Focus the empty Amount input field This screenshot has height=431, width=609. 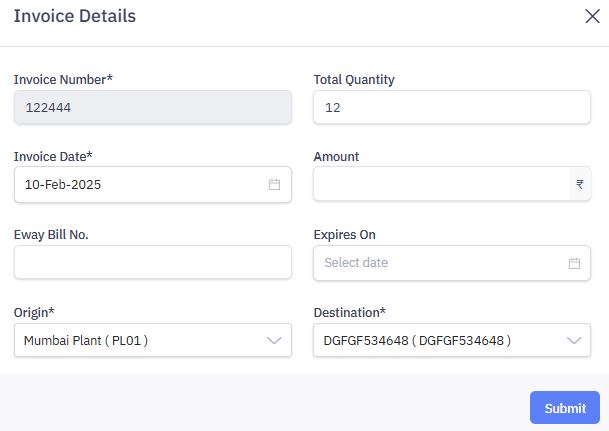pyautogui.click(x=440, y=185)
